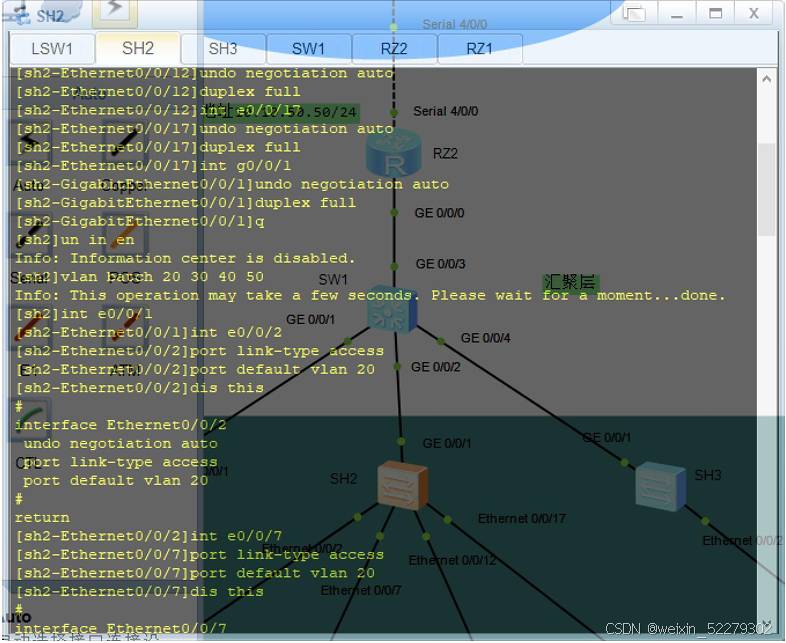Select the Copper cable icon in background palette
Image resolution: width=786 pixels, height=643 pixels.
point(123,144)
